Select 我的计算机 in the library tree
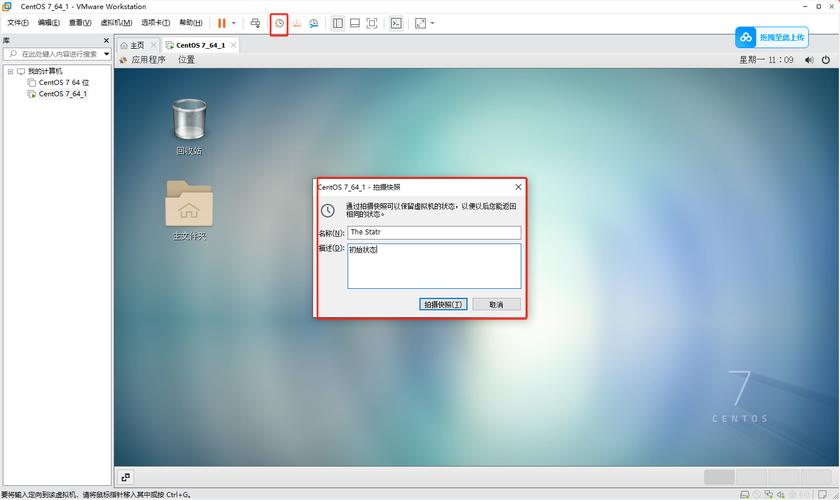The image size is (840, 500). point(45,71)
